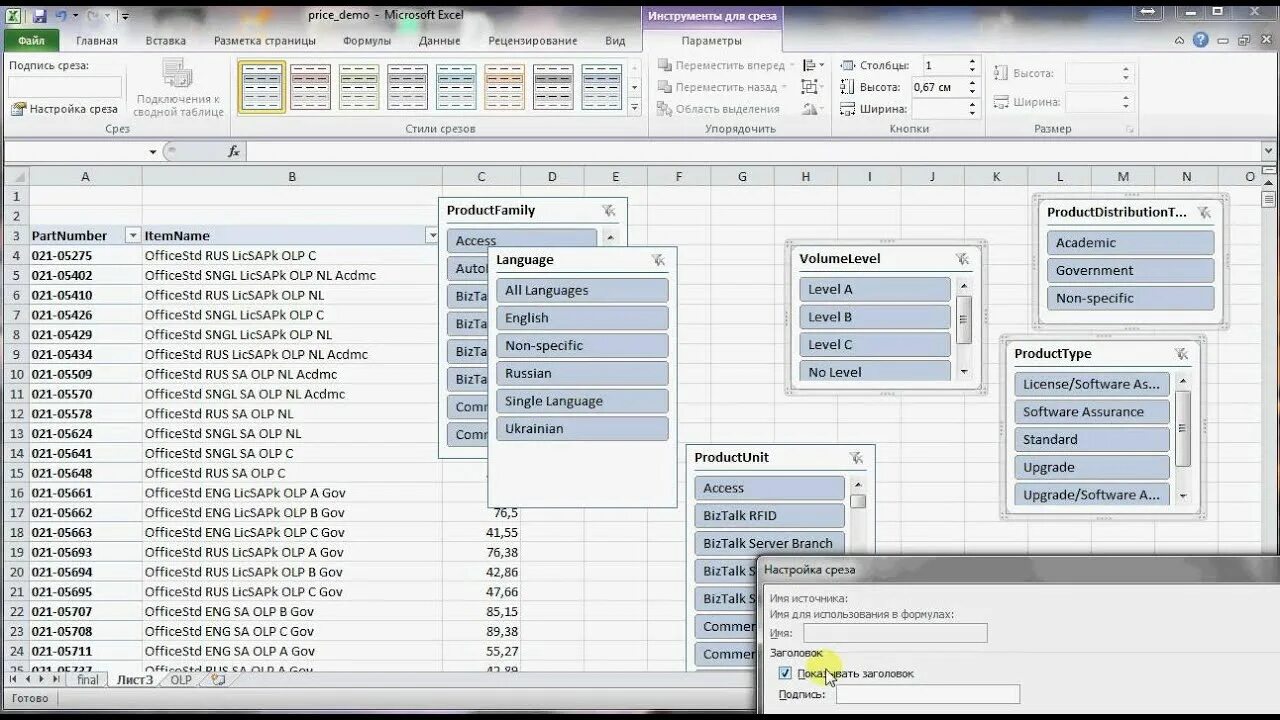Insert a new worksheet tab icon
This screenshot has width=1280, height=720.
(217, 680)
